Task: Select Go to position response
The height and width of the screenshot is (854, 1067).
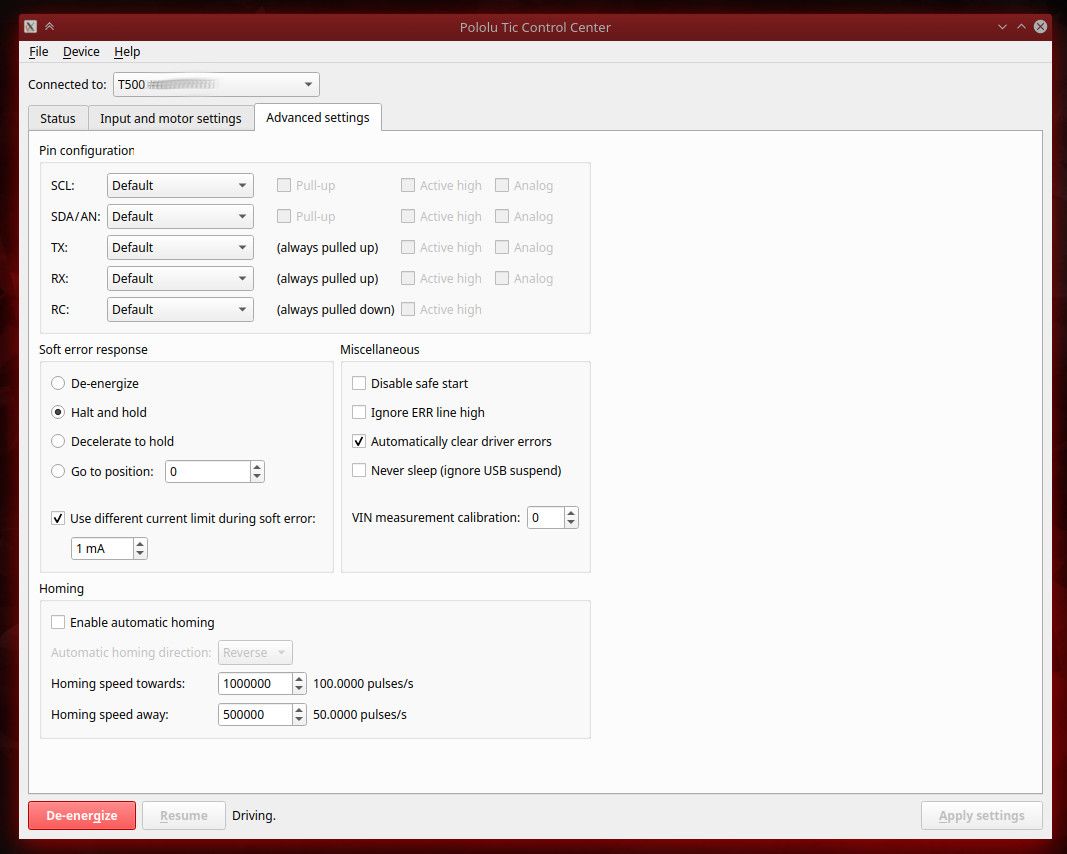Action: point(58,471)
